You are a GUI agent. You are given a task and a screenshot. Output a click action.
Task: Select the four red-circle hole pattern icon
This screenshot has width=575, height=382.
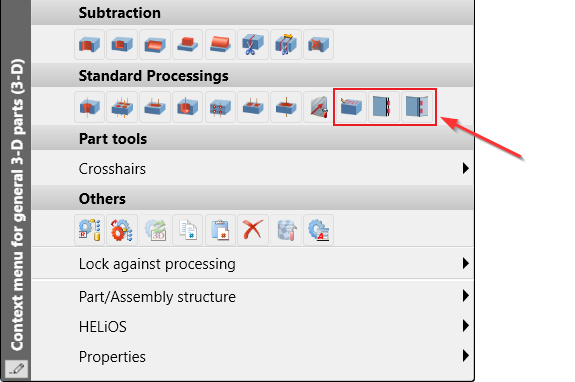(220, 107)
